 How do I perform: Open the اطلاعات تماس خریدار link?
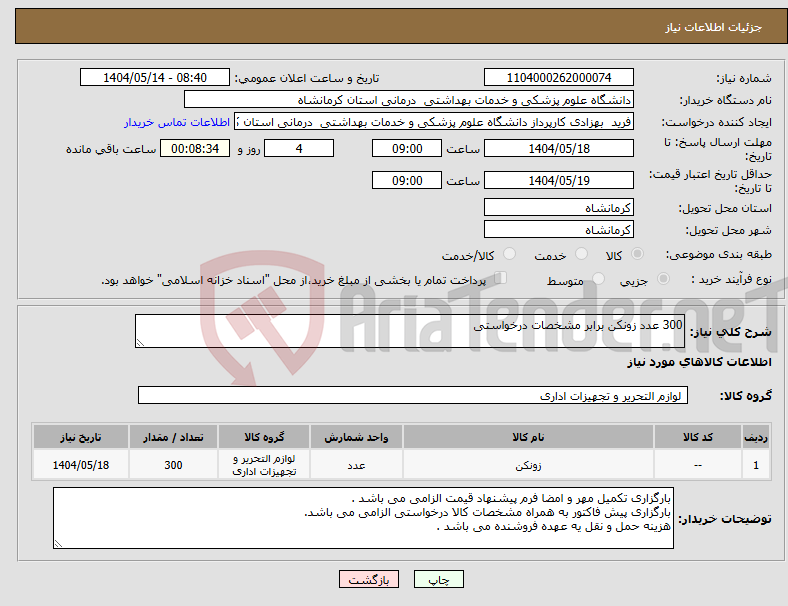(x=177, y=122)
